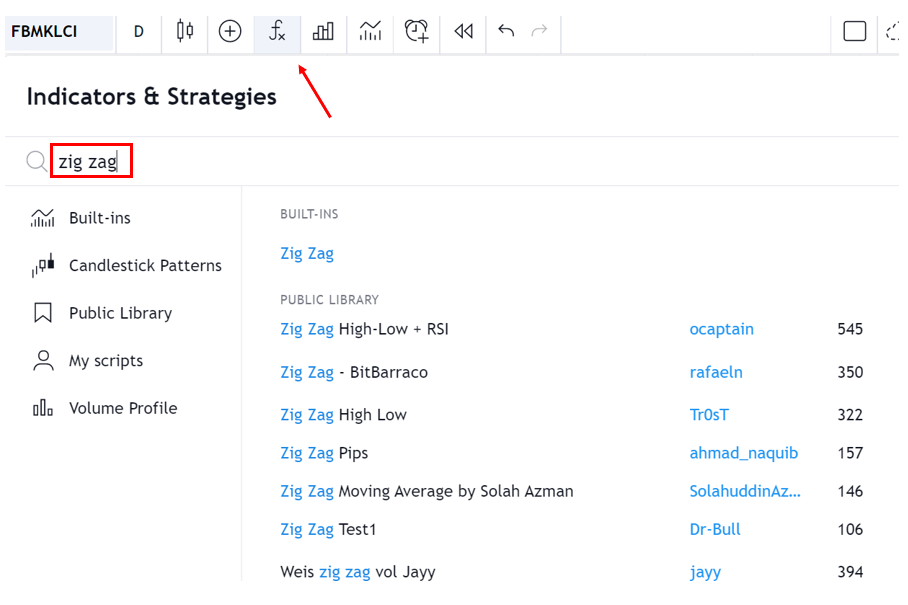Click the compare or add symbol icon
The width and height of the screenshot is (908, 605).
point(230,31)
